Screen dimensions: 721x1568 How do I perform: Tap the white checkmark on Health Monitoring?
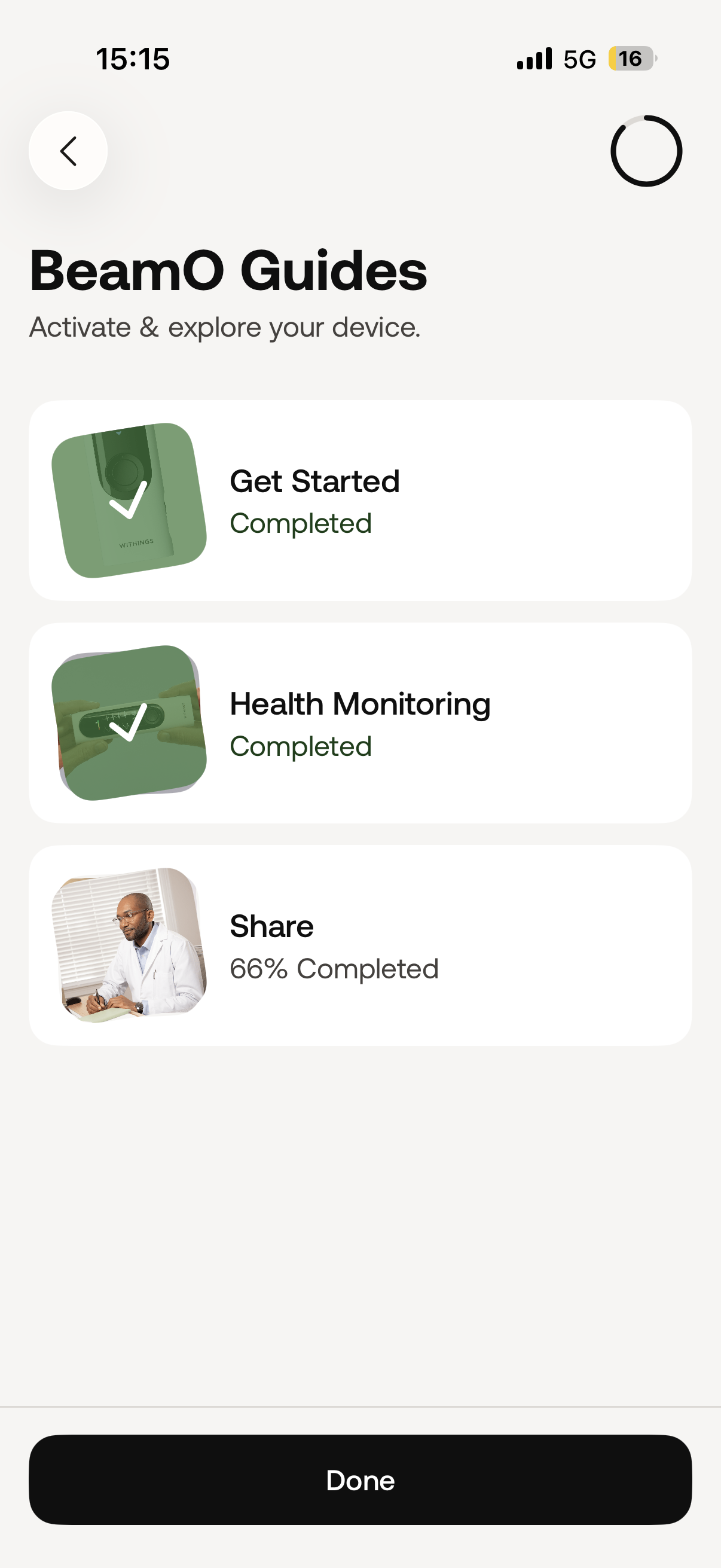[x=129, y=722]
